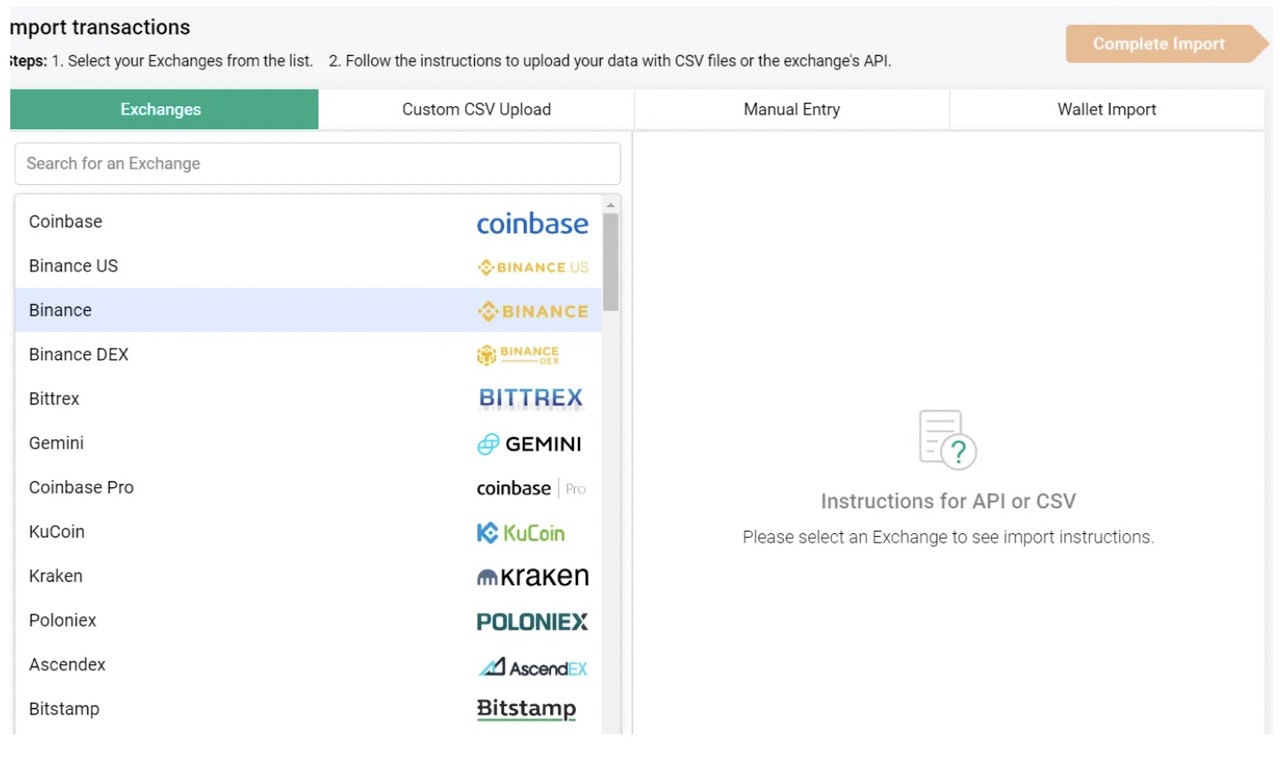Open the Manual Entry tab

[791, 109]
